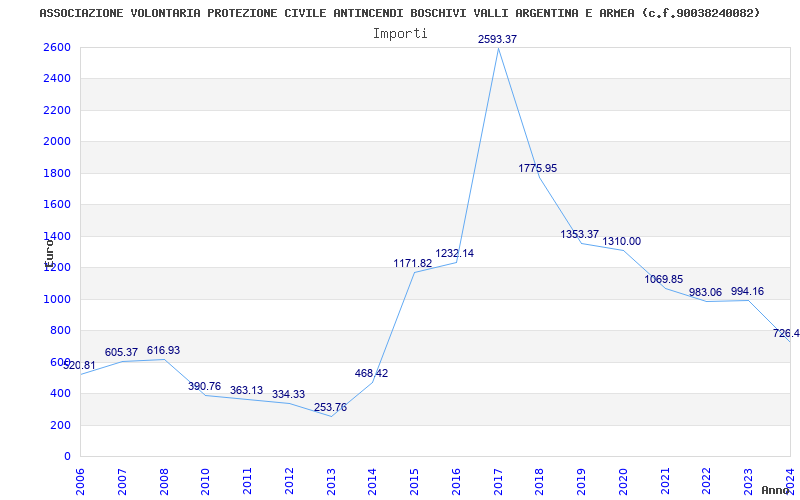Image resolution: width=800 pixels, height=500 pixels.
Task: Select the data label 363.13
Action: pyautogui.click(x=246, y=390)
